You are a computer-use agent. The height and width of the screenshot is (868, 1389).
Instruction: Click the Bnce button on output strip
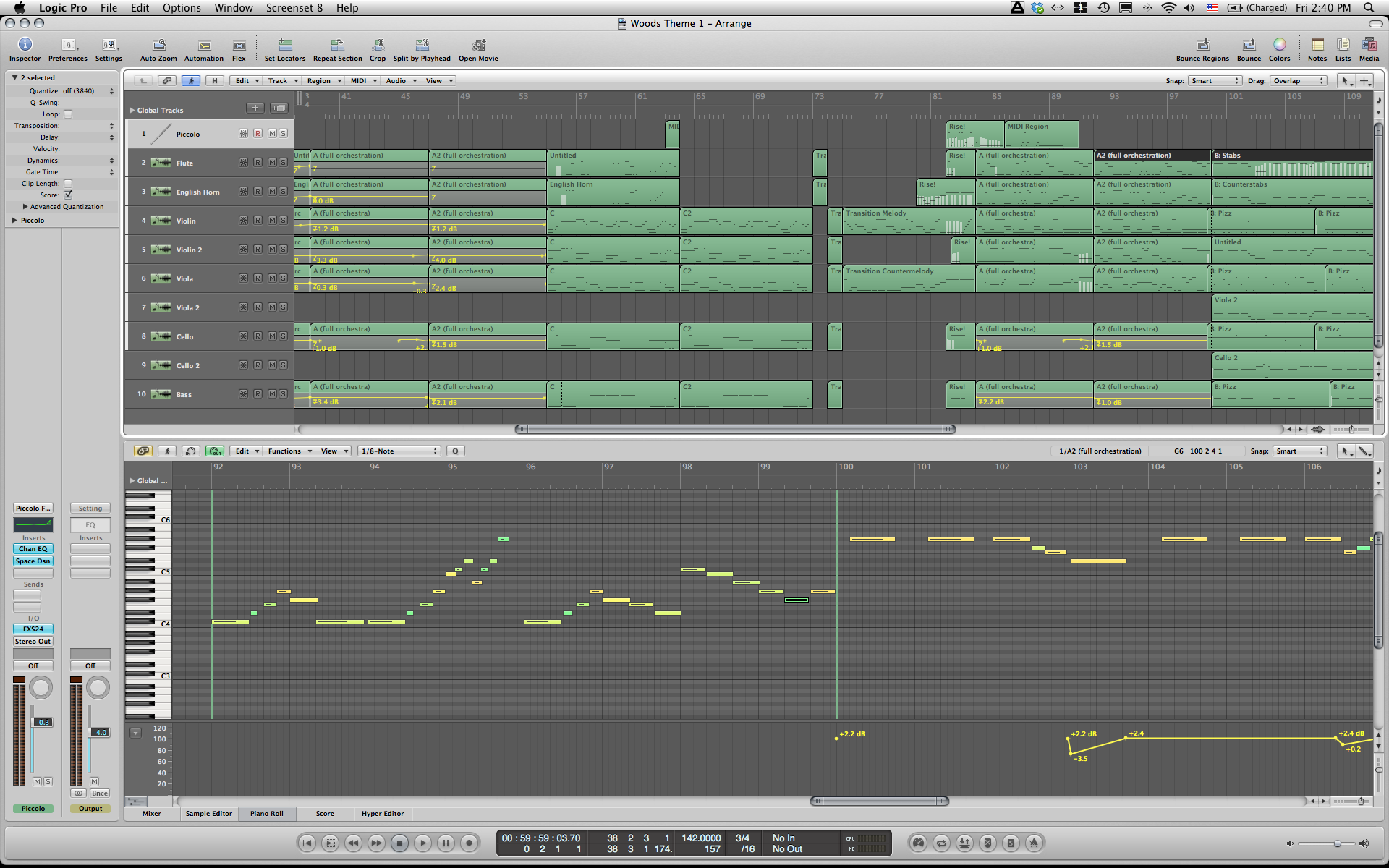pos(100,793)
